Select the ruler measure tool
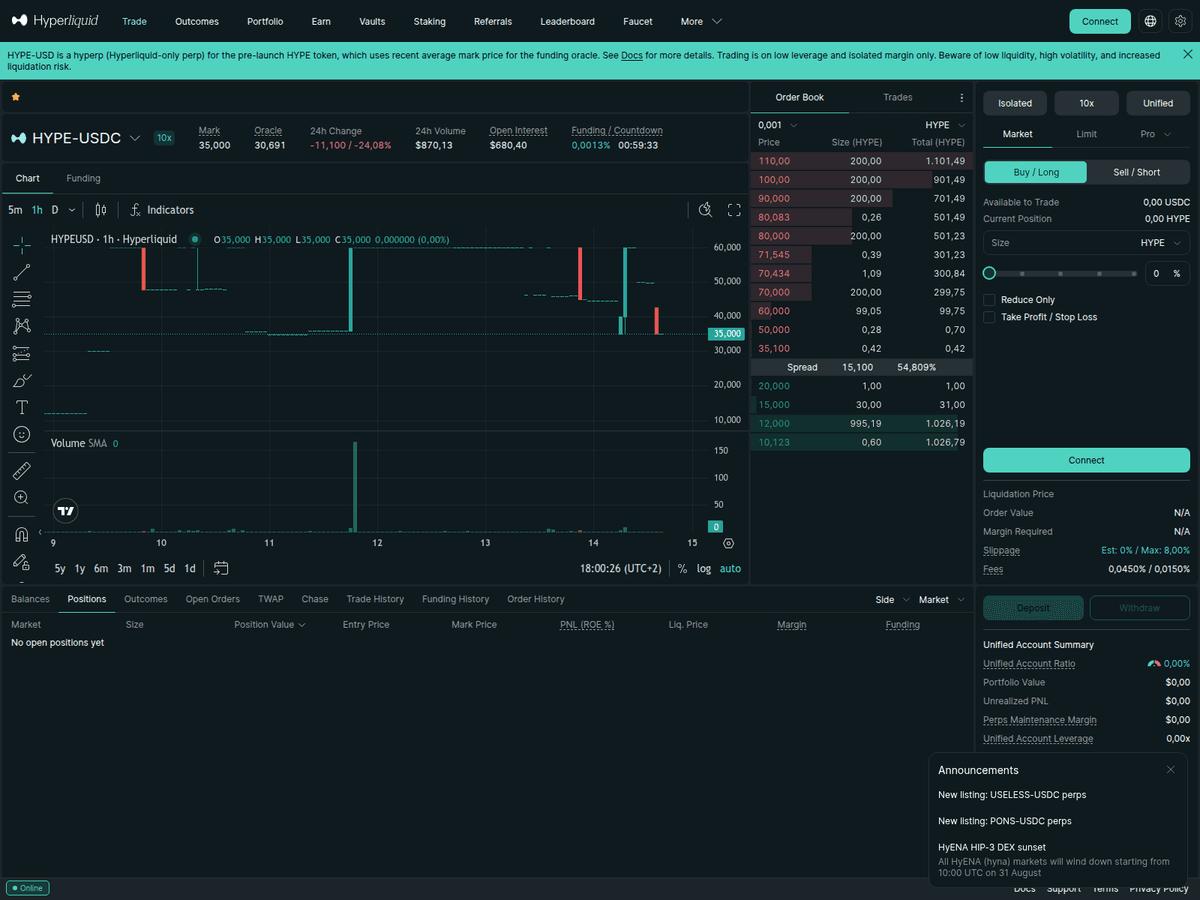1200x900 pixels. click(x=22, y=470)
